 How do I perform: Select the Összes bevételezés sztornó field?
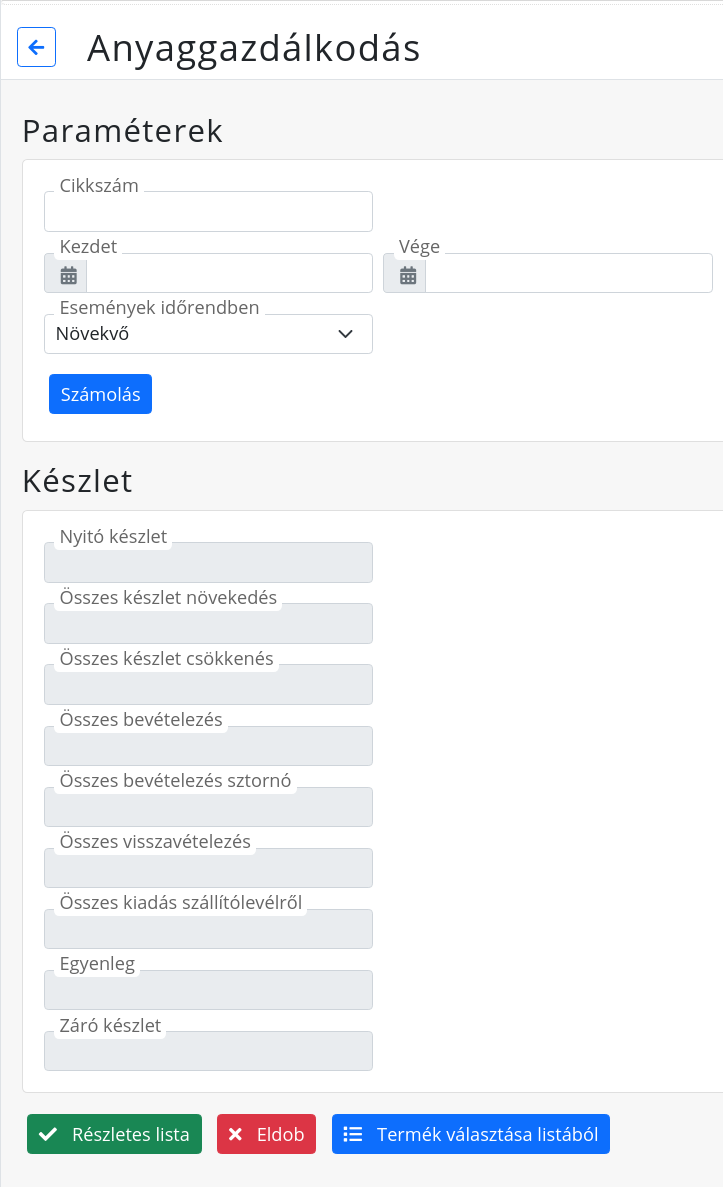(208, 807)
